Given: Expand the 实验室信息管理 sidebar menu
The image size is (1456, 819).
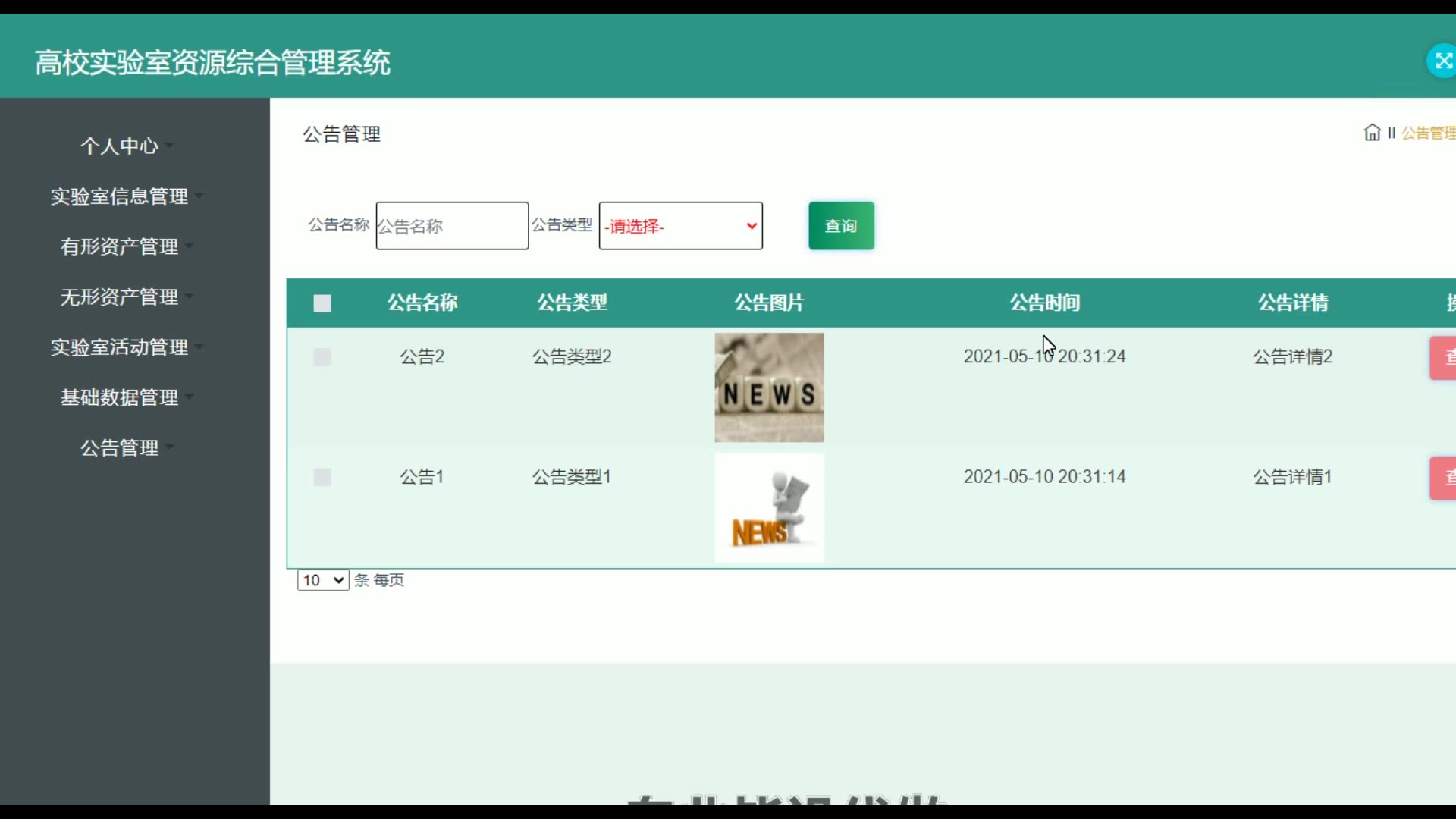Looking at the screenshot, I should pyautogui.click(x=120, y=196).
